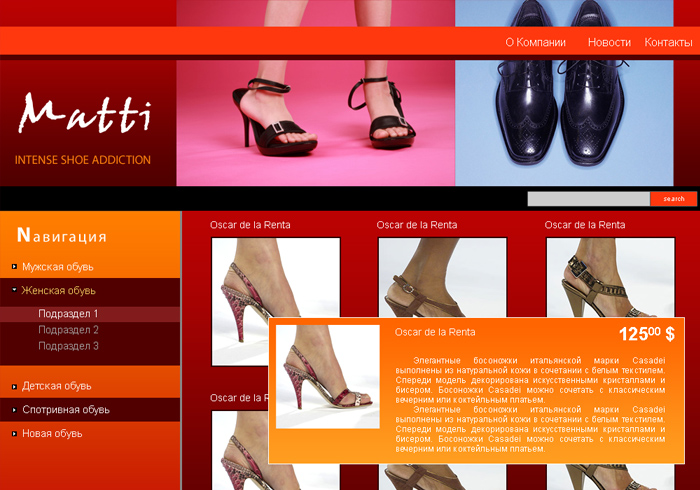
Task: Click INTENSE SHOE ADDICTION tagline
Action: pos(83,160)
